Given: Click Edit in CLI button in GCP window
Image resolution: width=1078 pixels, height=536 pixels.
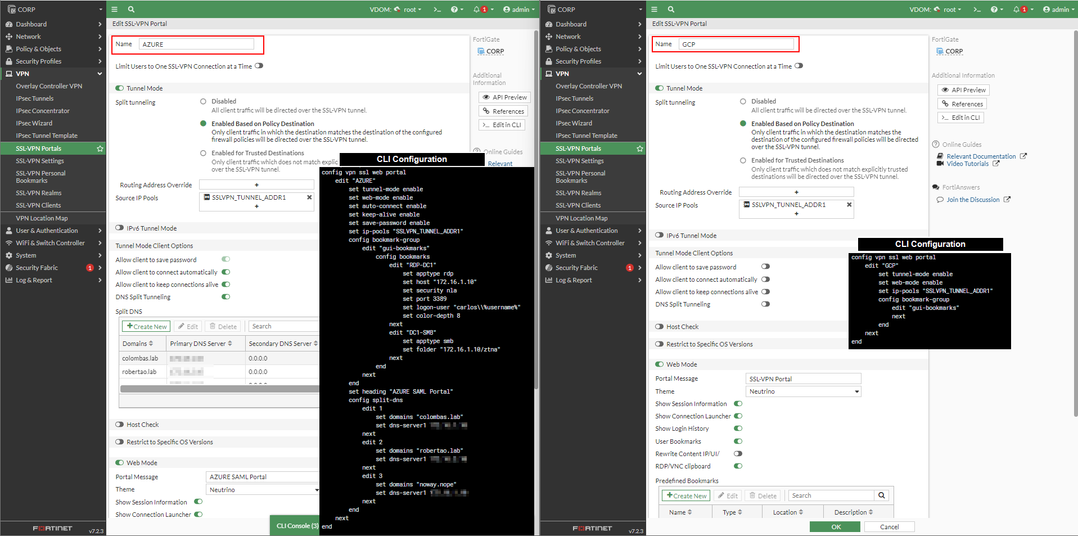Looking at the screenshot, I should [960, 118].
